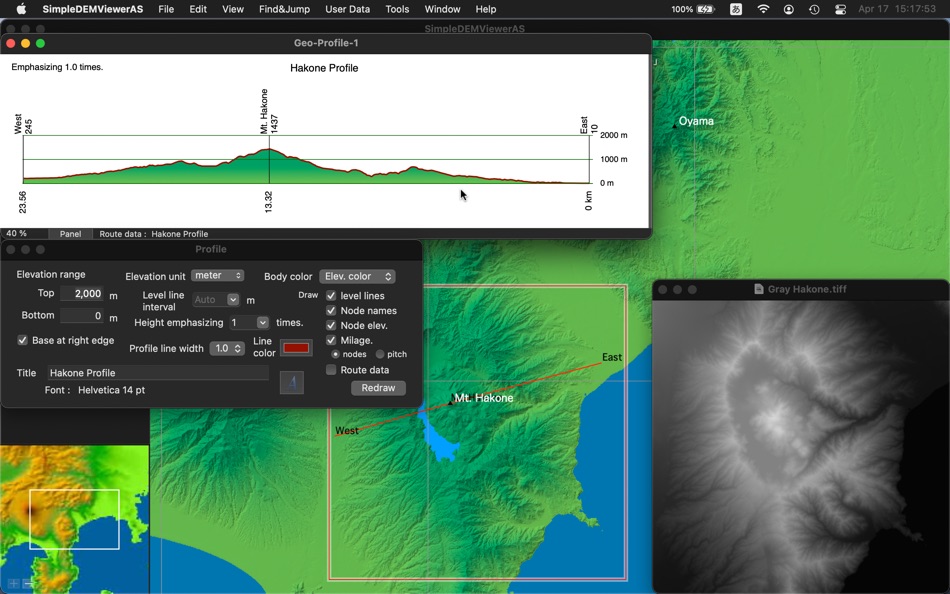Click the Line color red swatch

296,348
